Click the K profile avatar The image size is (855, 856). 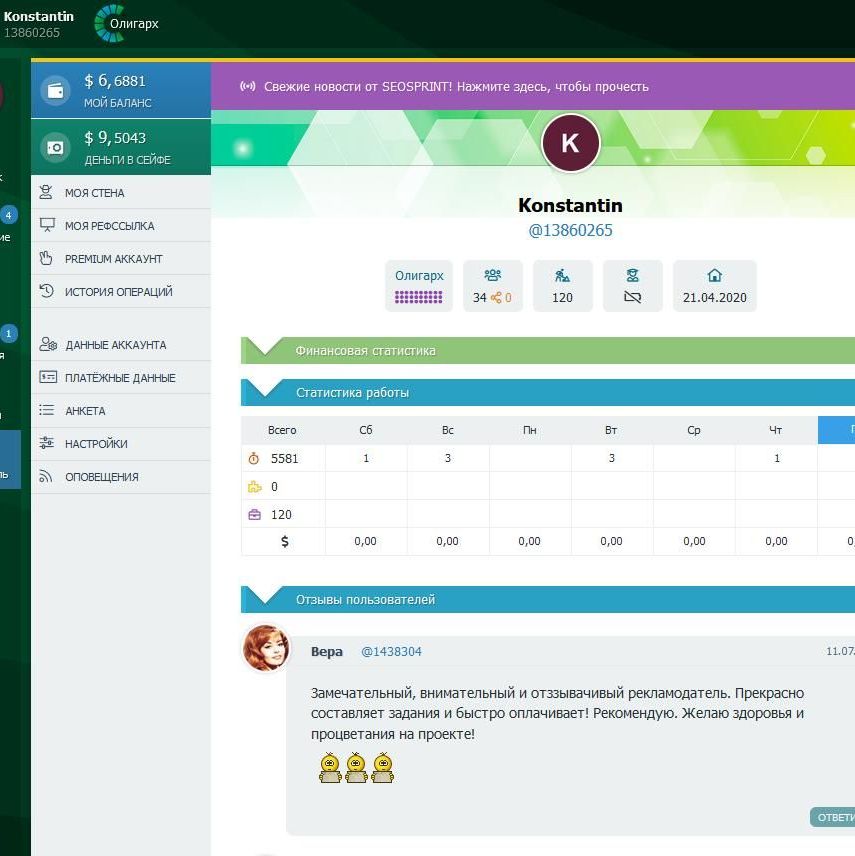point(570,143)
